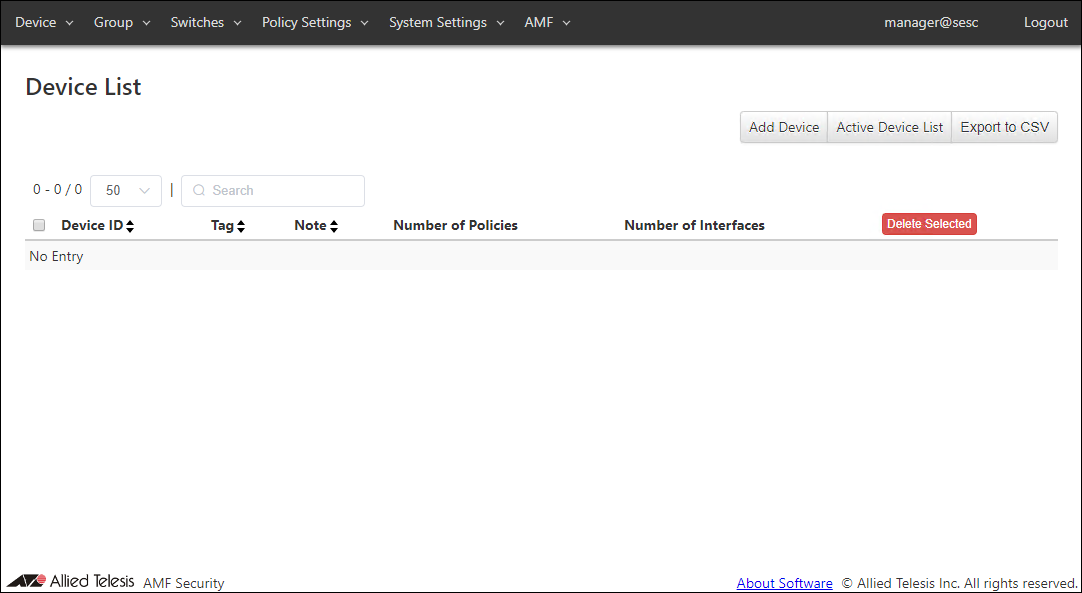Click the Allied Telesis logo

pyautogui.click(x=70, y=581)
